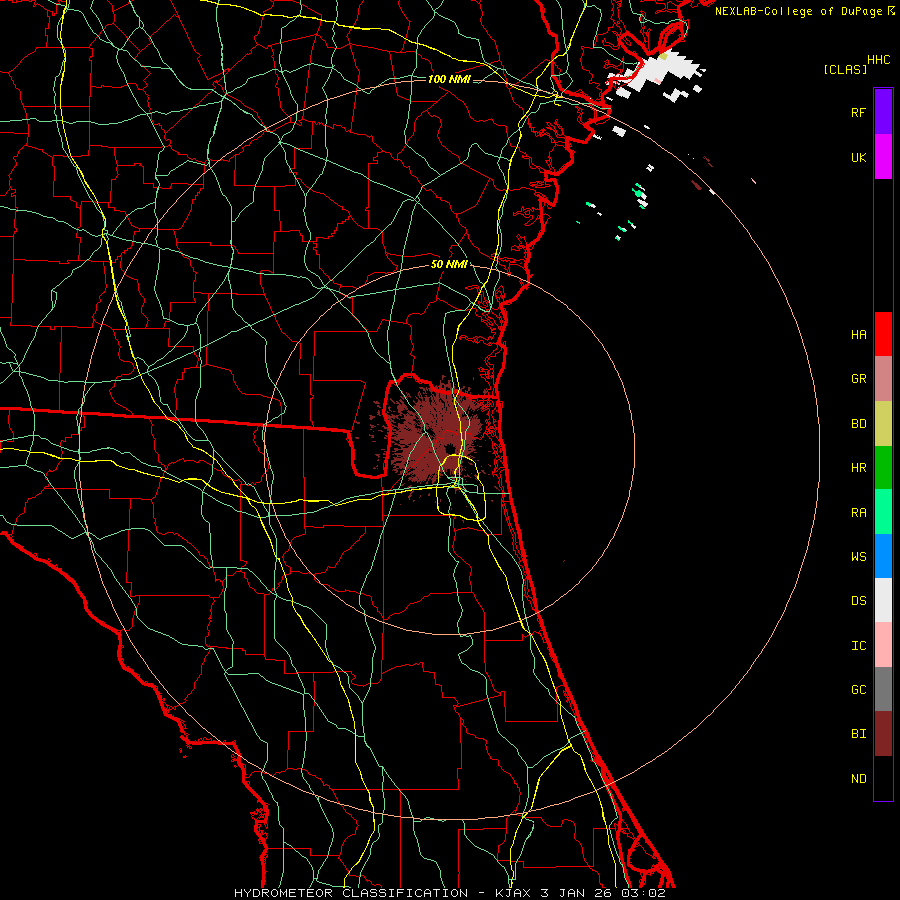Viewport: 900px width, 900px height.
Task: Click the RA light-green legend swatch
Action: (x=883, y=512)
